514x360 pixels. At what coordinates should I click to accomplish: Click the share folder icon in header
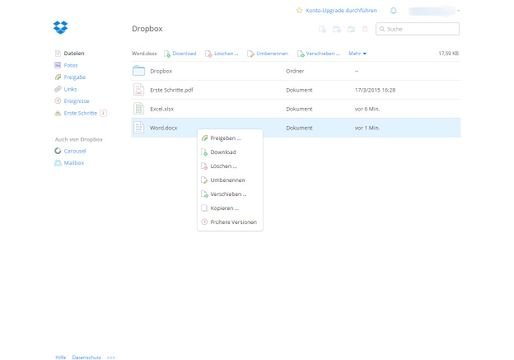coord(351,29)
